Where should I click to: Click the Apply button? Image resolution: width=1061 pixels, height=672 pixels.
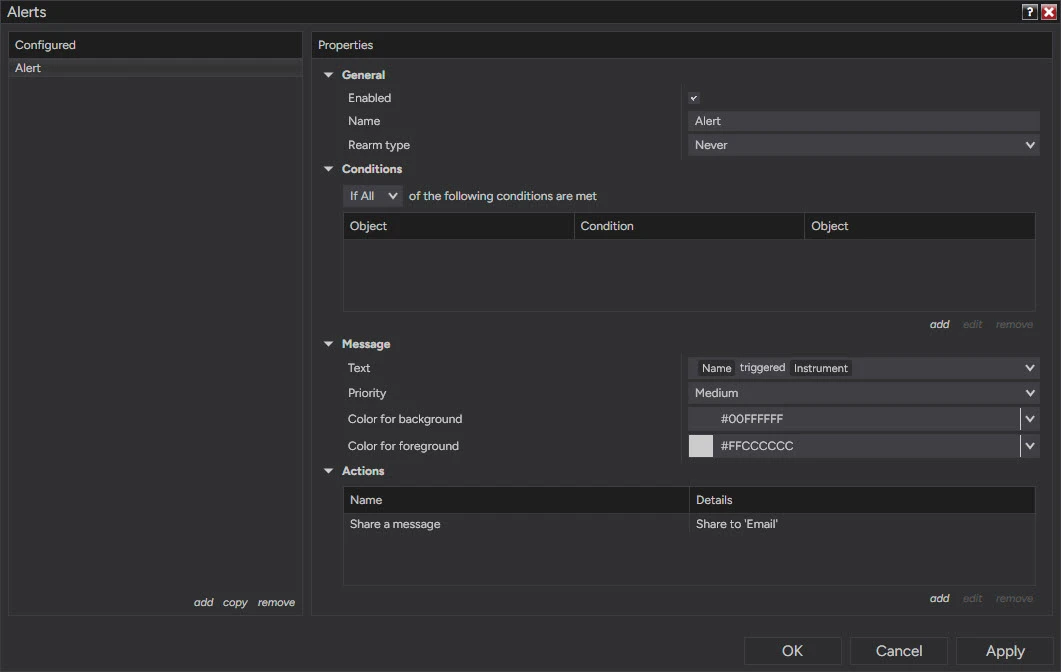[1005, 650]
